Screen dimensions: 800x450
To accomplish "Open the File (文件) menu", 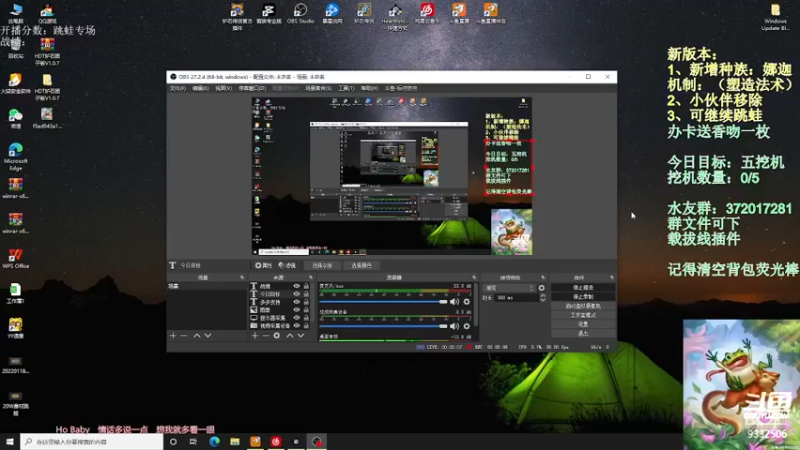I will (178, 88).
